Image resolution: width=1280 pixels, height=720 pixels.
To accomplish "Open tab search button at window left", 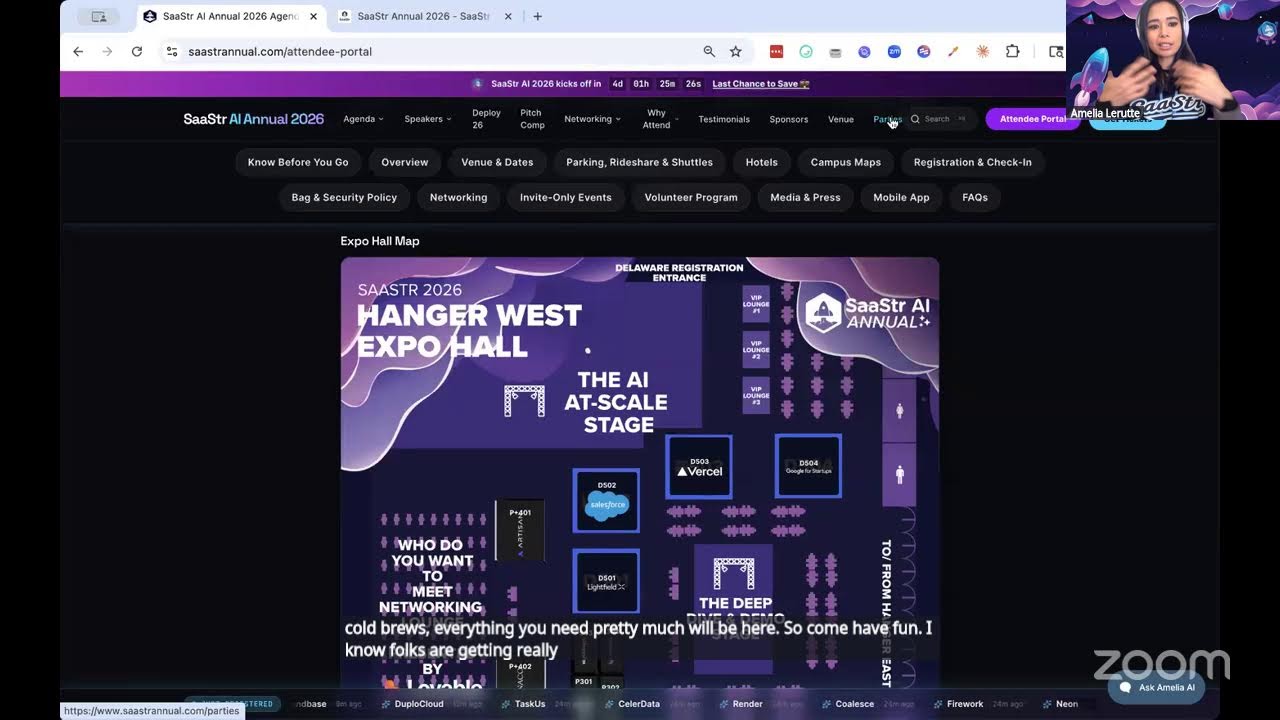I will click(99, 16).
